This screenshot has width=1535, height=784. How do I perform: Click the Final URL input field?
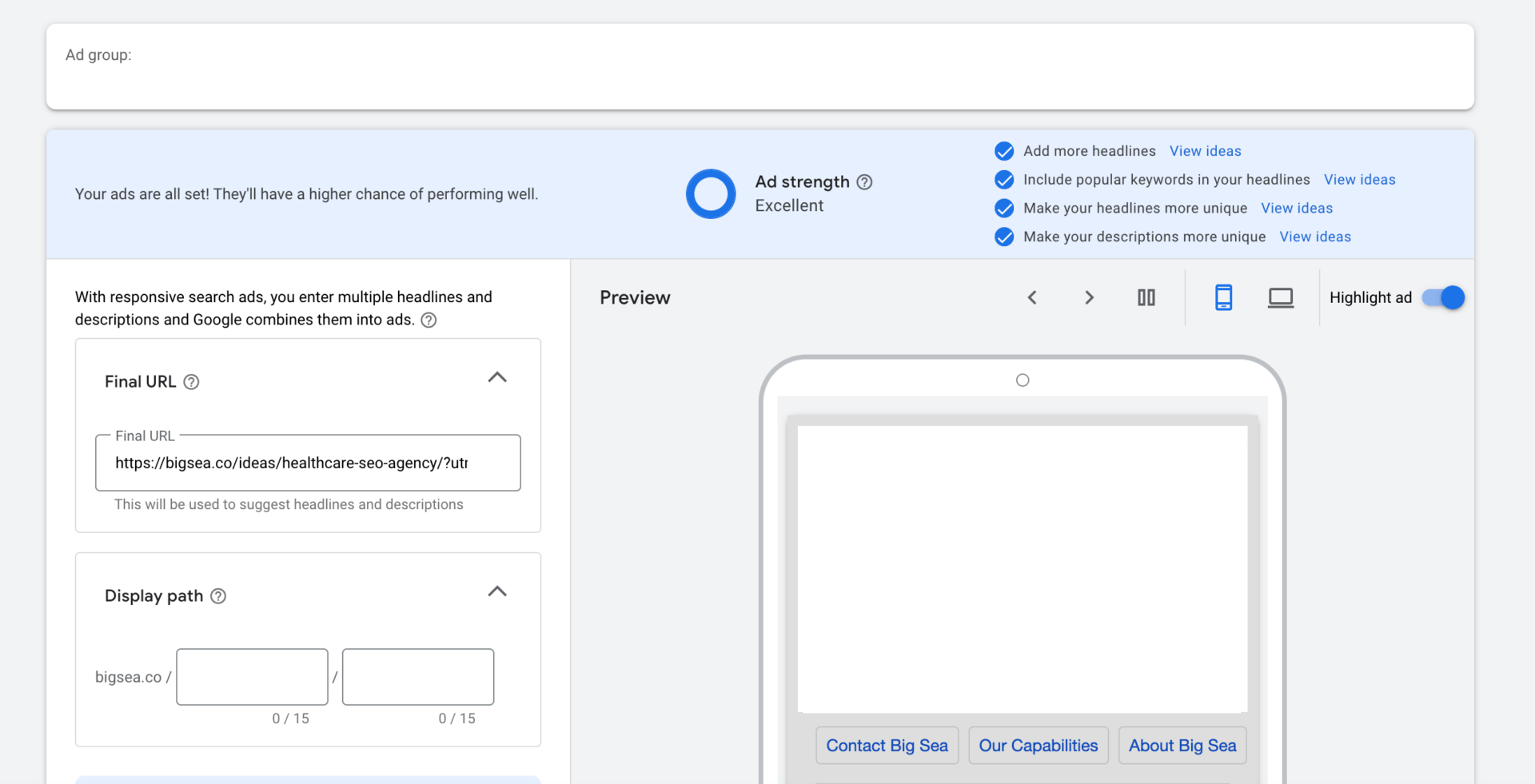308,463
